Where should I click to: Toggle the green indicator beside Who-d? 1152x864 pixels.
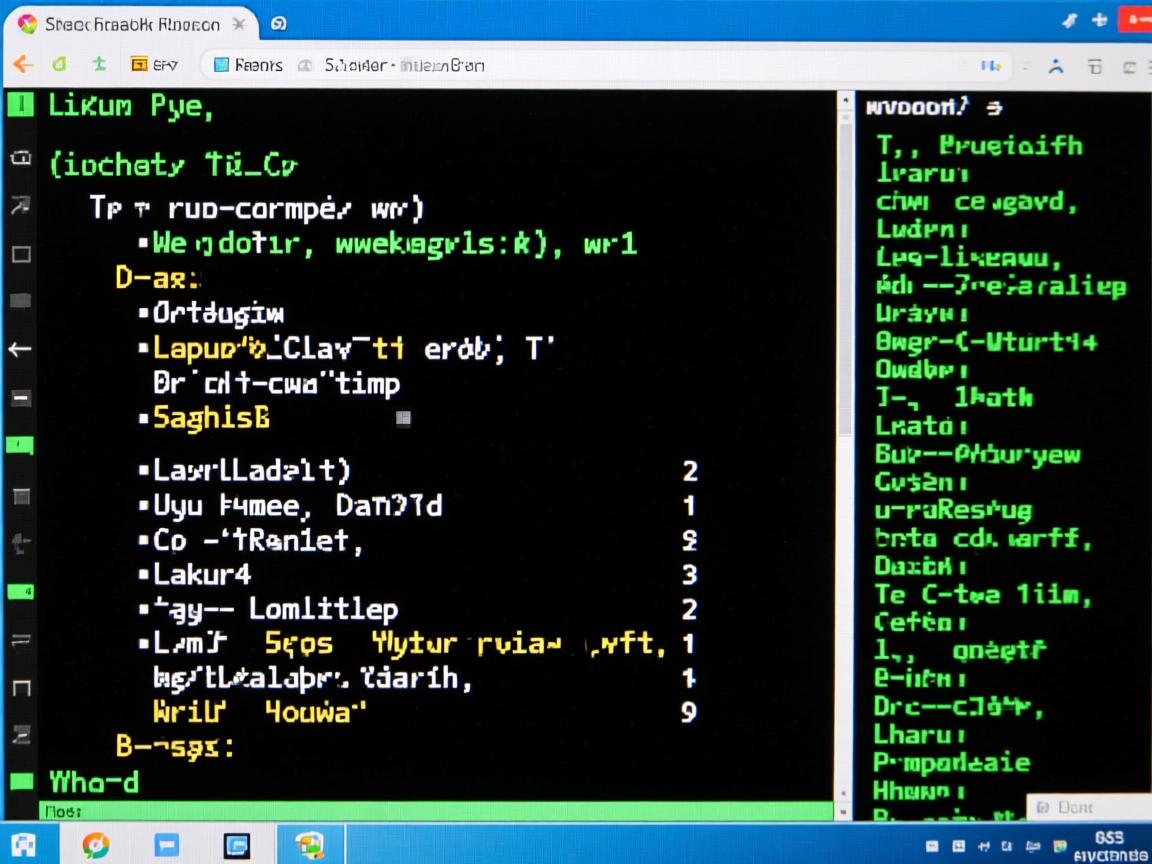(x=20, y=781)
